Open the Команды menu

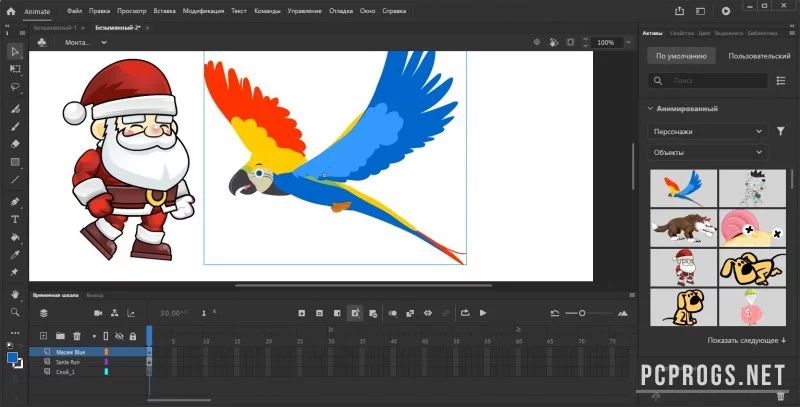pos(266,11)
